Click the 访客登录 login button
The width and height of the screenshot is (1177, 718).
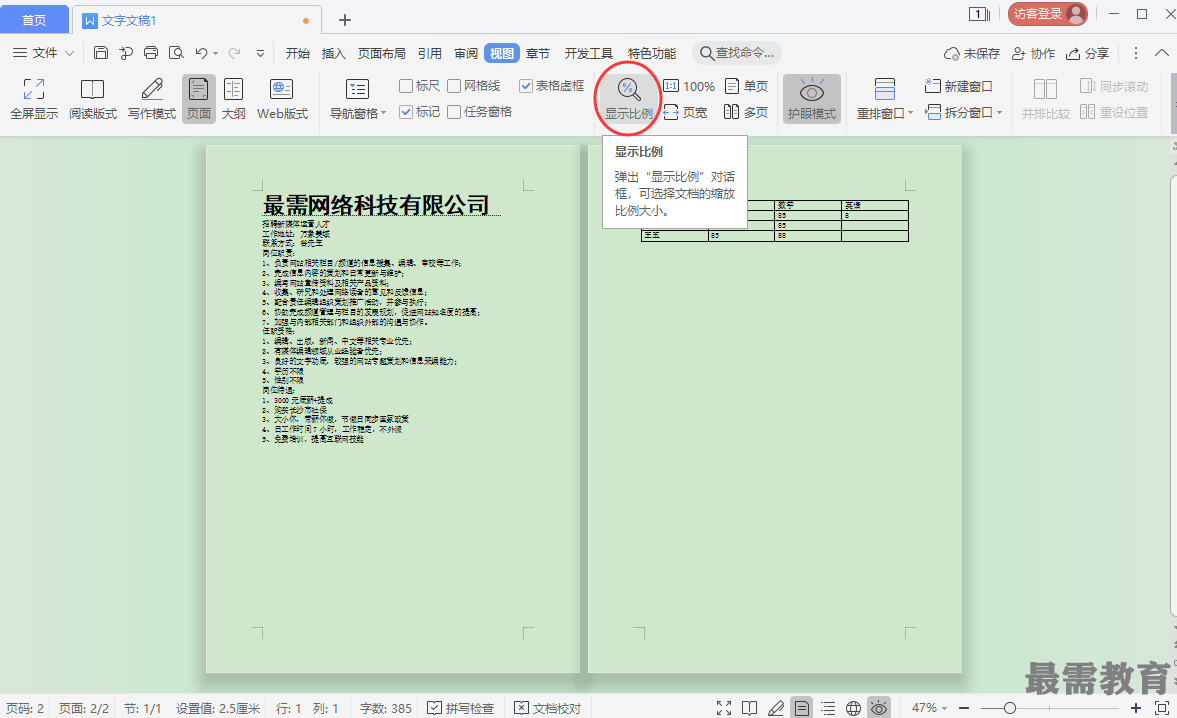pyautogui.click(x=1047, y=14)
